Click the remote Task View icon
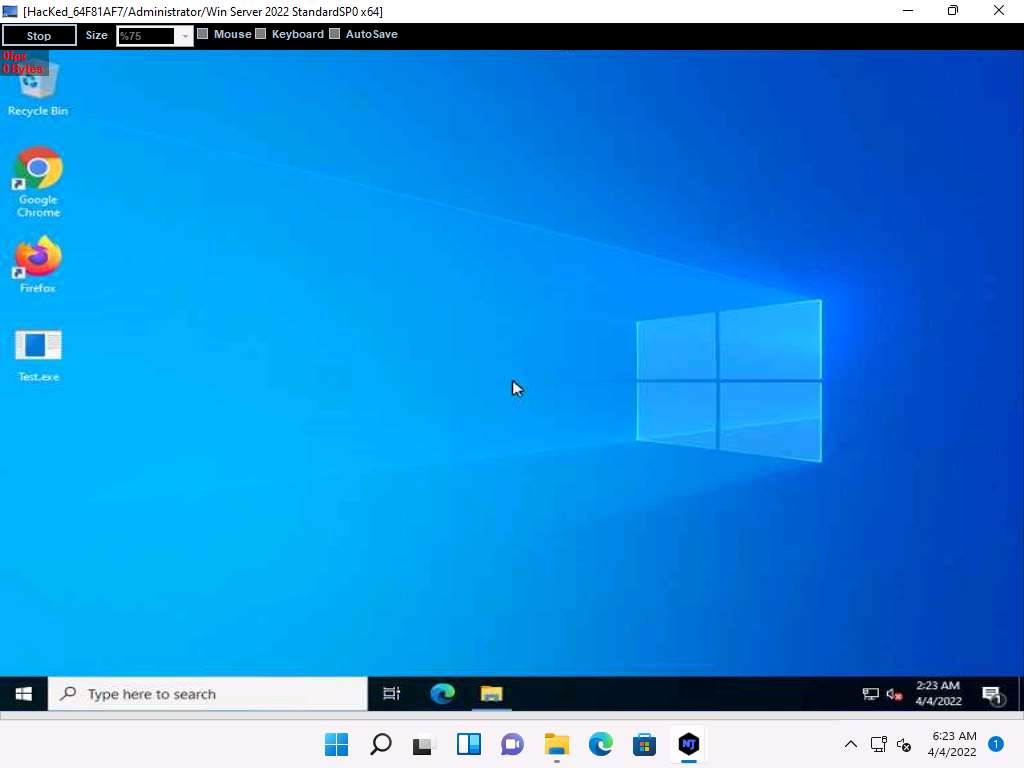Screen dimensions: 1024x768 [392, 693]
